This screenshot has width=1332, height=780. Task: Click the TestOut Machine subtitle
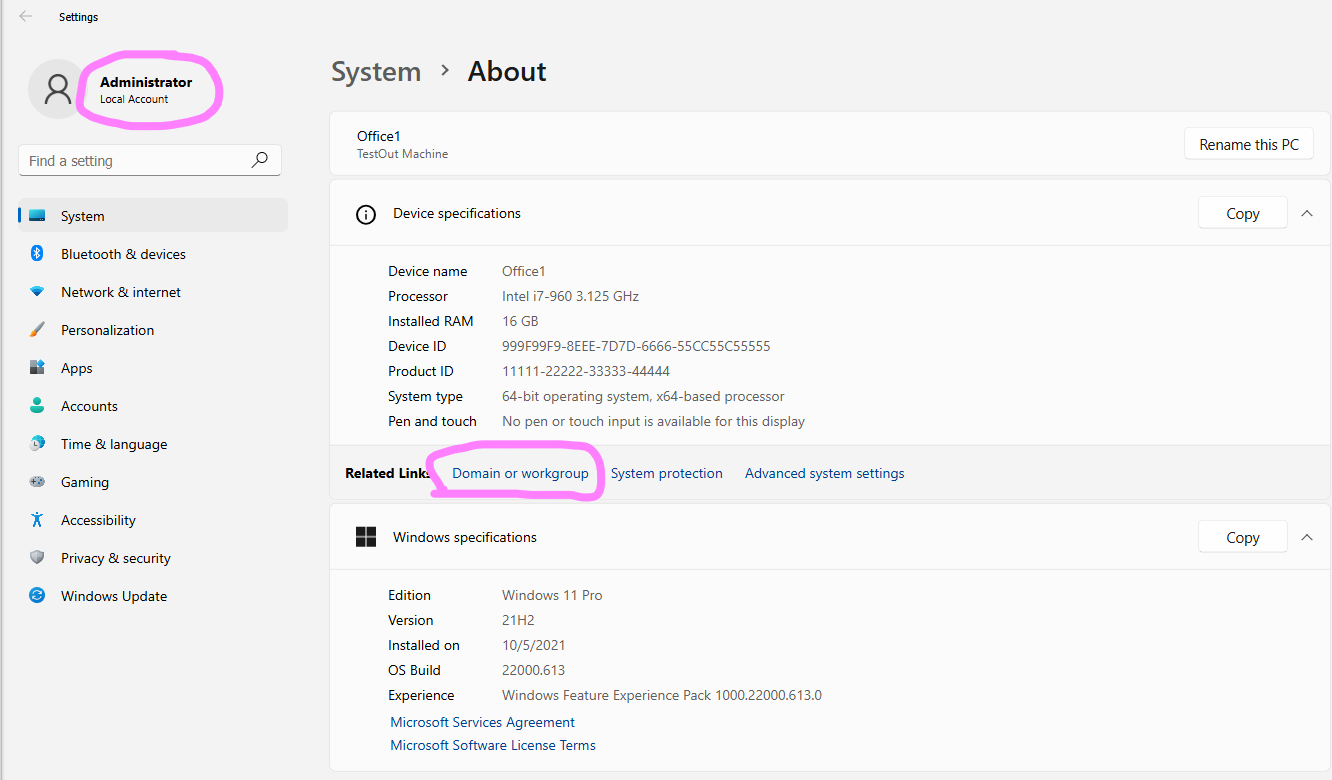click(x=402, y=154)
